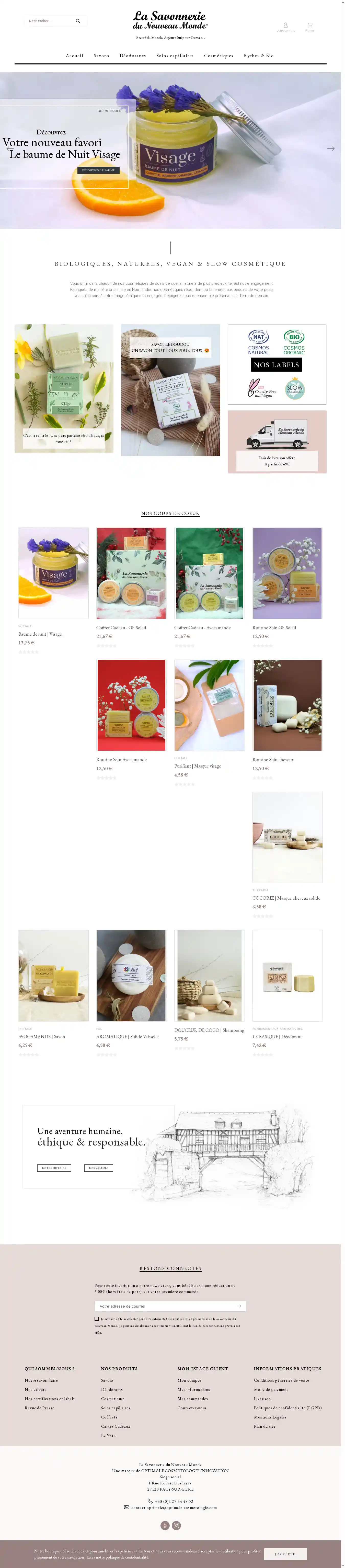Follow the Conditions générales de vente link
This screenshot has width=345, height=1568.
pyautogui.click(x=281, y=1380)
